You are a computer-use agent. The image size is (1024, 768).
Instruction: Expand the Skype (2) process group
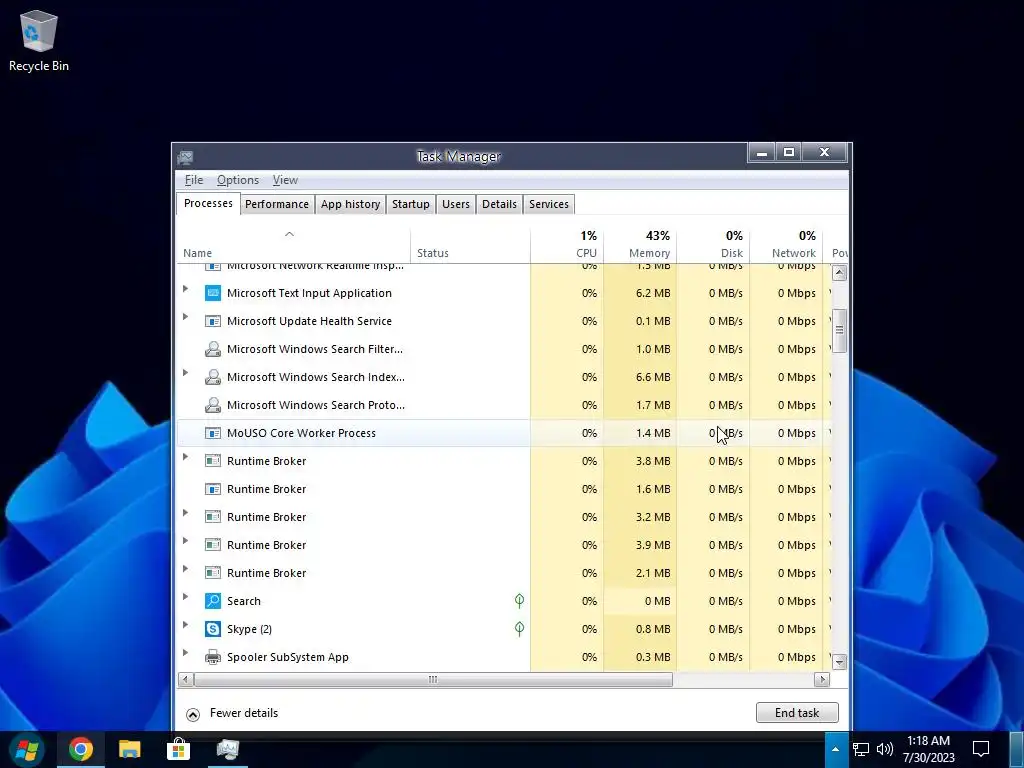[x=185, y=624]
